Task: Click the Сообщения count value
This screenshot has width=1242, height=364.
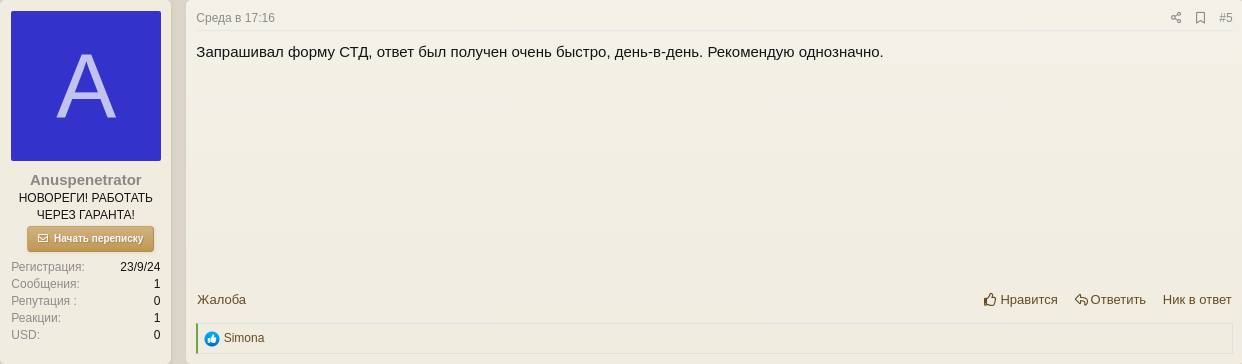Action: click(x=157, y=284)
